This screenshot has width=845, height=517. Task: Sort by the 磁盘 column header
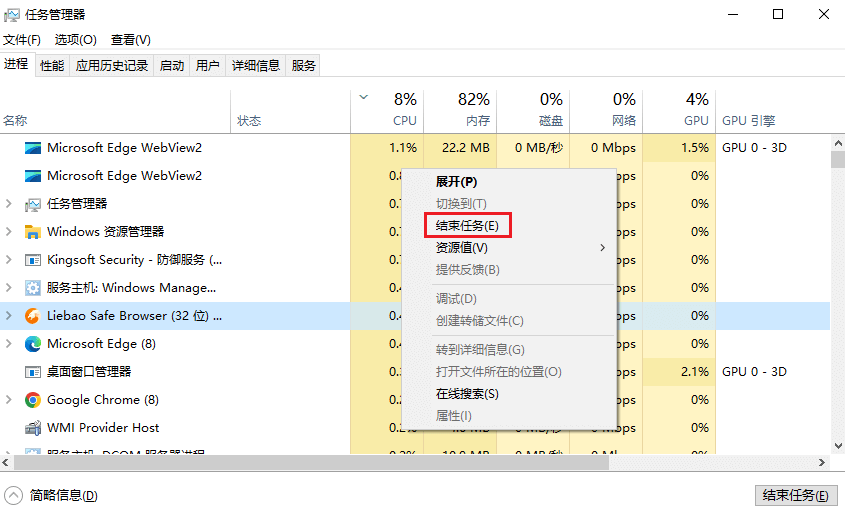[533, 112]
